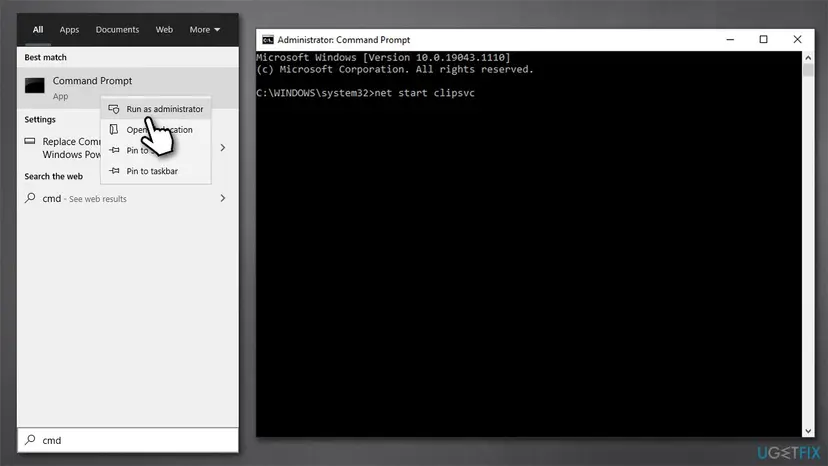Click the Best match heading
828x466 pixels.
pyautogui.click(x=45, y=57)
